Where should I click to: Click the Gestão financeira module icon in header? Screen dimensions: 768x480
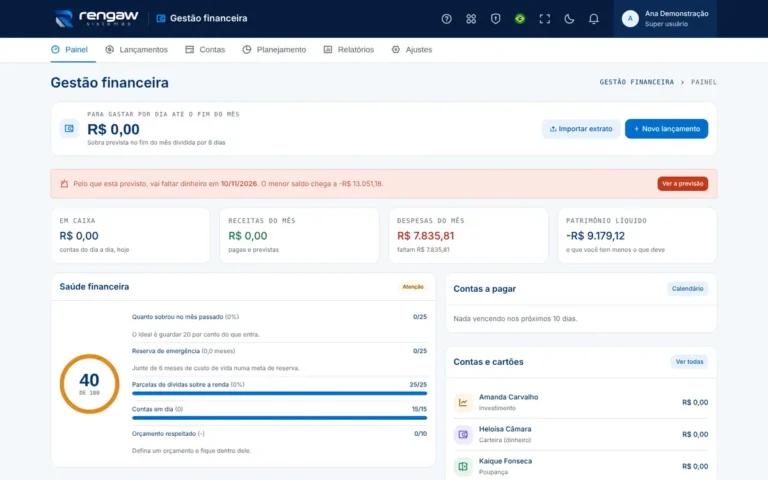(x=161, y=19)
